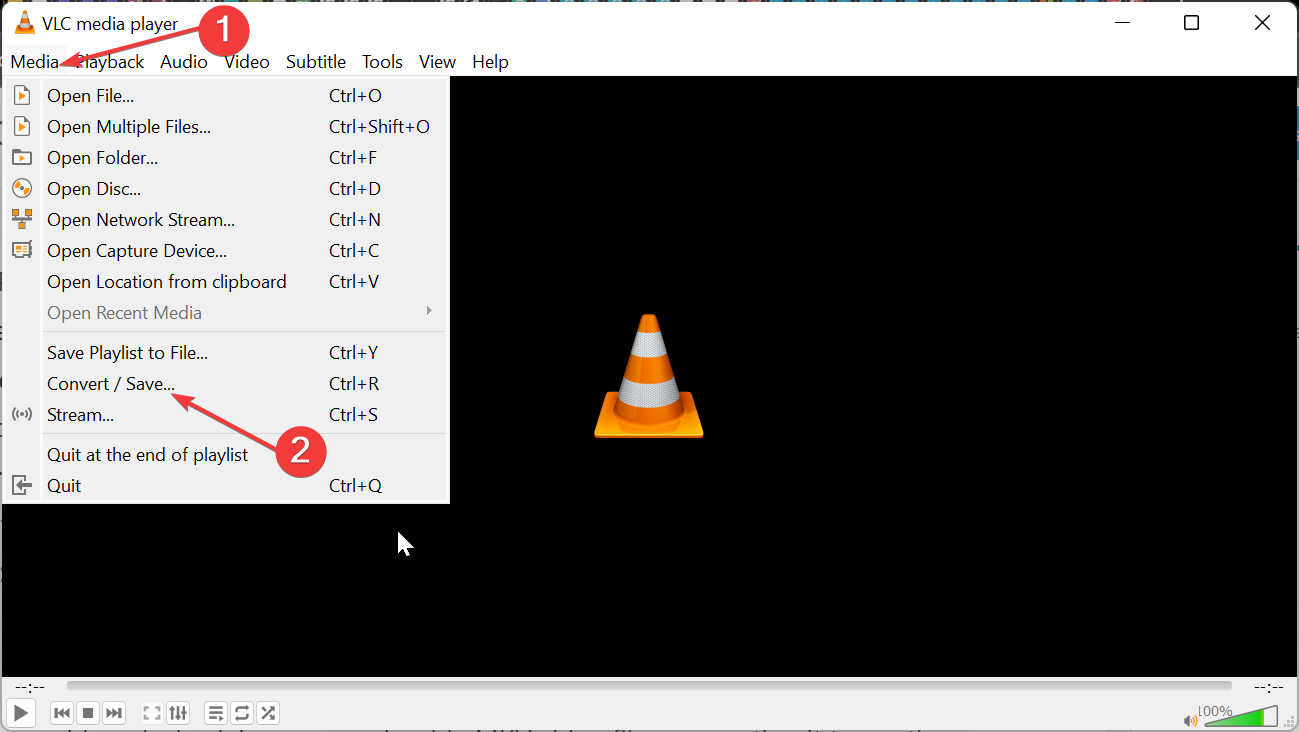Click the remaining time label
This screenshot has width=1299, height=732.
pyautogui.click(x=1268, y=687)
